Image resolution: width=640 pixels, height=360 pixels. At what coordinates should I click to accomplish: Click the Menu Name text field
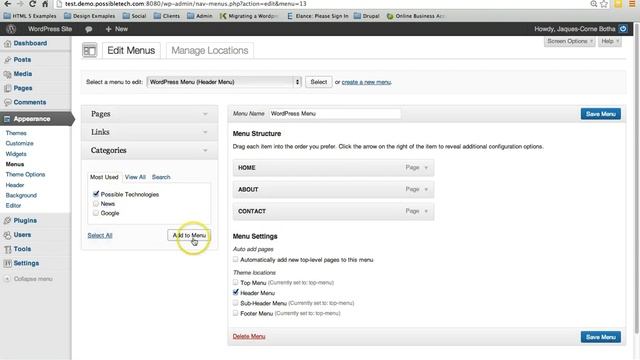(x=335, y=113)
